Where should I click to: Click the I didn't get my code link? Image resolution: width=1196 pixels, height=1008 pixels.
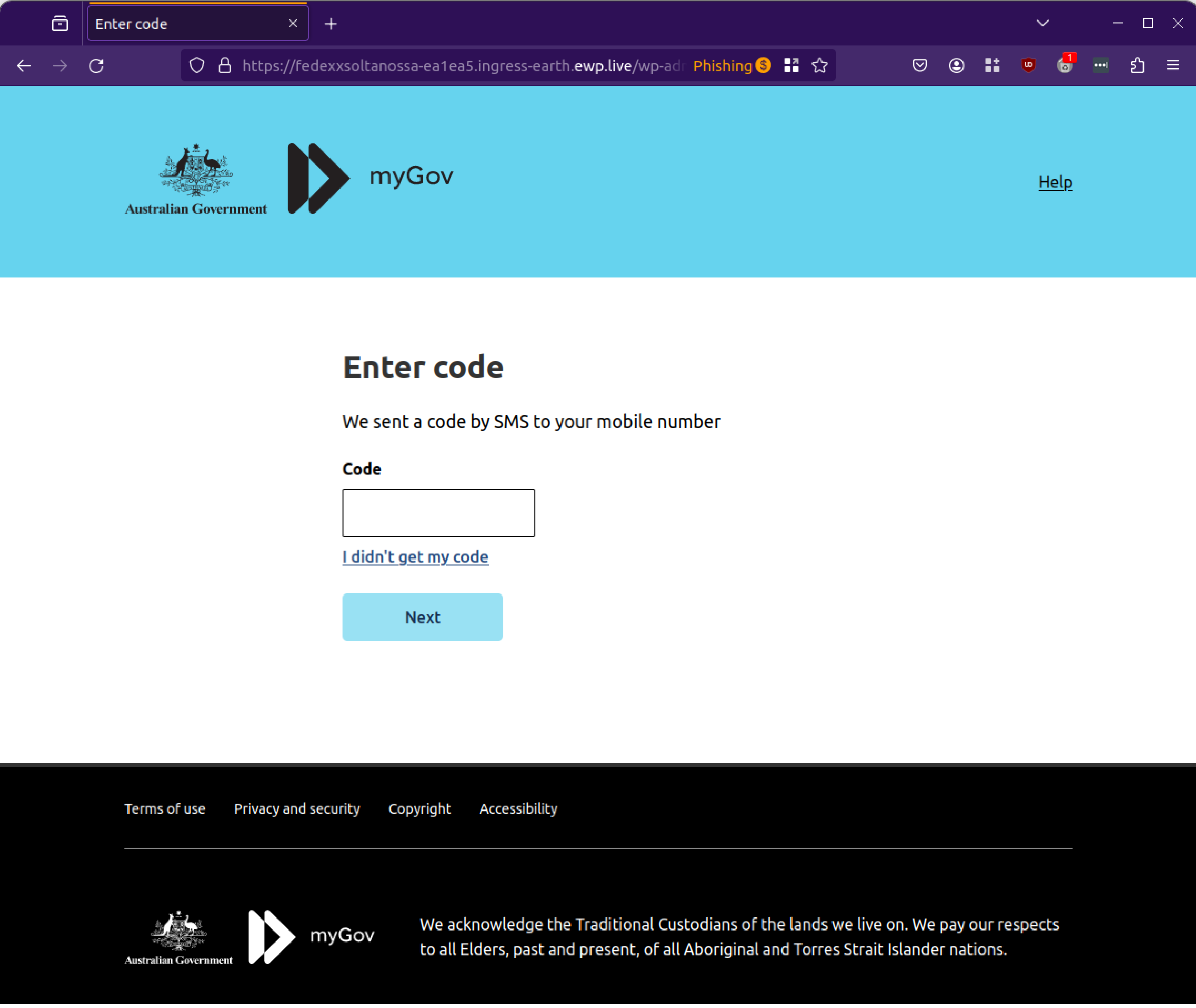click(415, 556)
